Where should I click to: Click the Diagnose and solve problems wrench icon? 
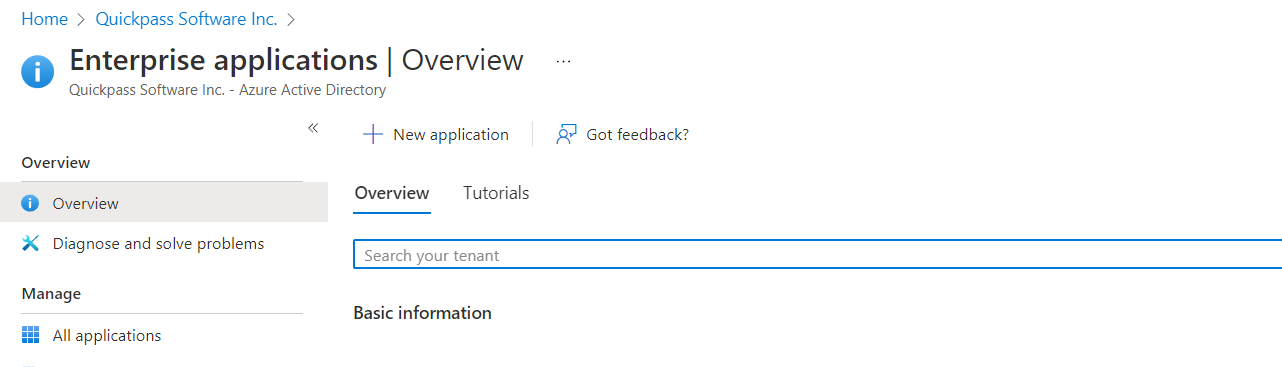point(30,243)
